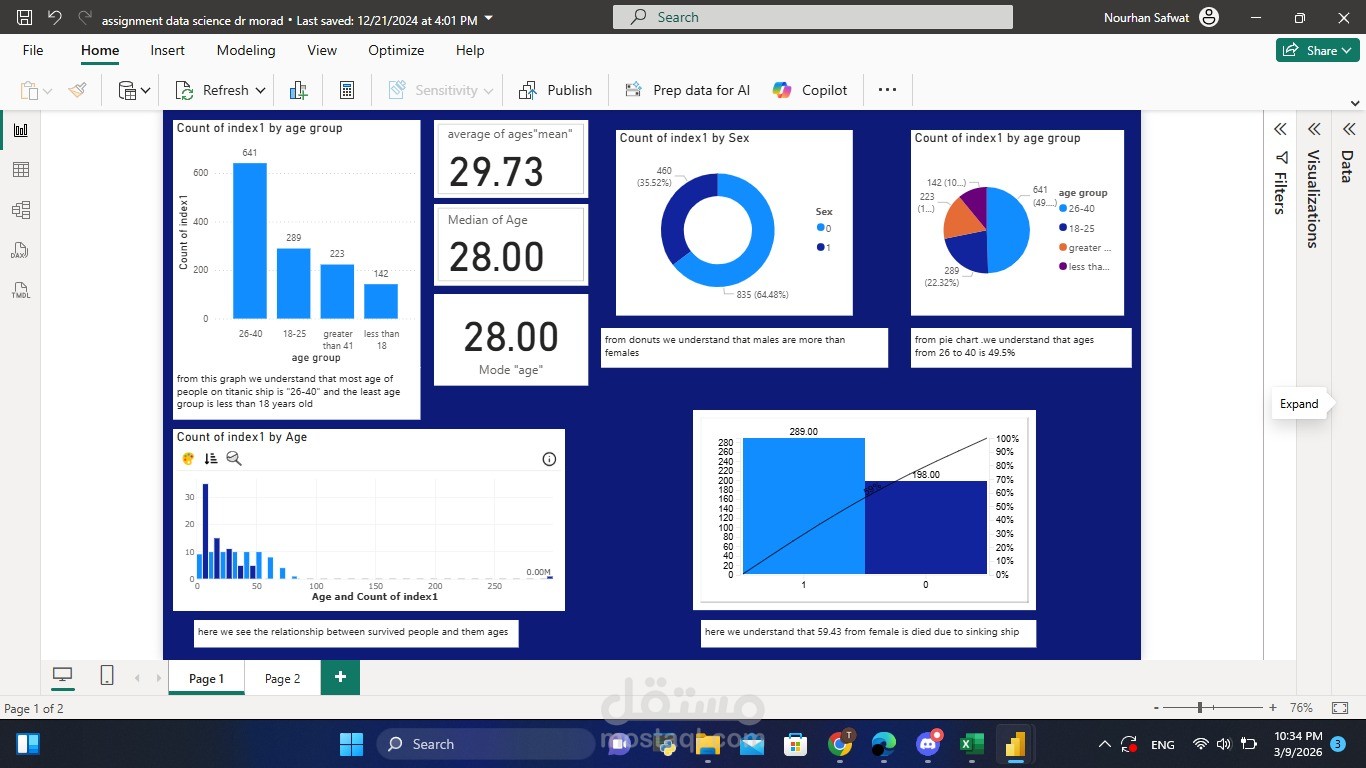This screenshot has width=1366, height=768.
Task: Open the DAX query view
Action: [x=20, y=250]
